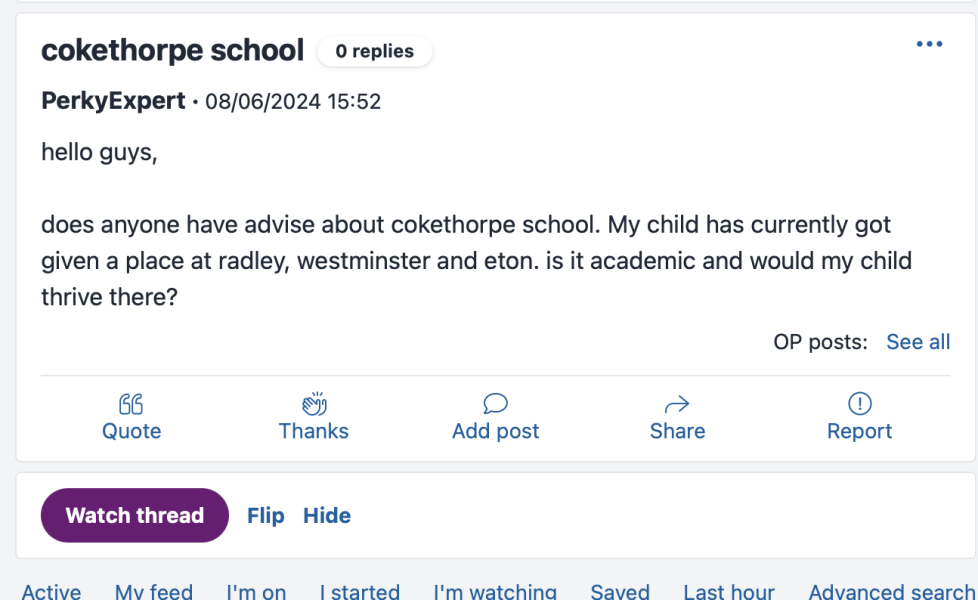Click the Share icon to share this thread
978x600 pixels.
(x=677, y=415)
